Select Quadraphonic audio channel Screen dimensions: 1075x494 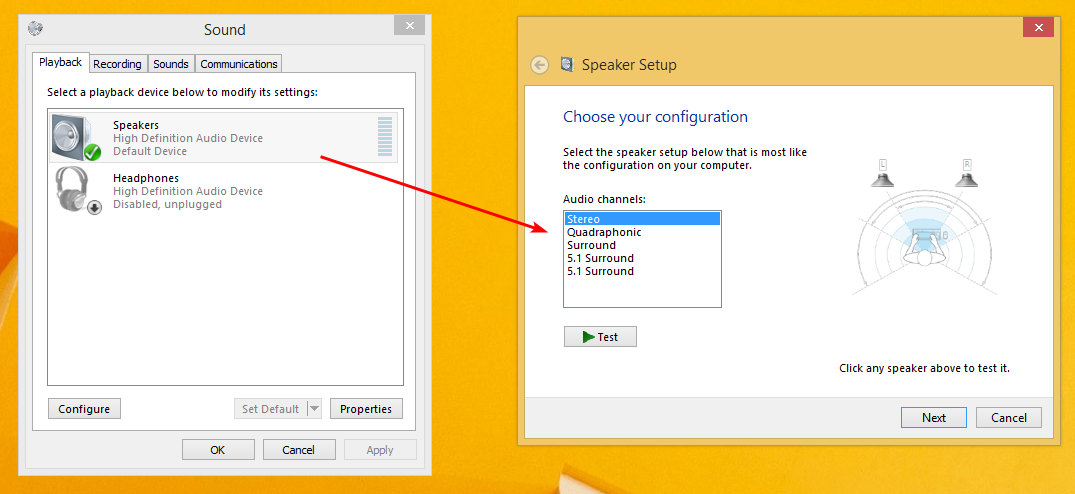(x=604, y=232)
